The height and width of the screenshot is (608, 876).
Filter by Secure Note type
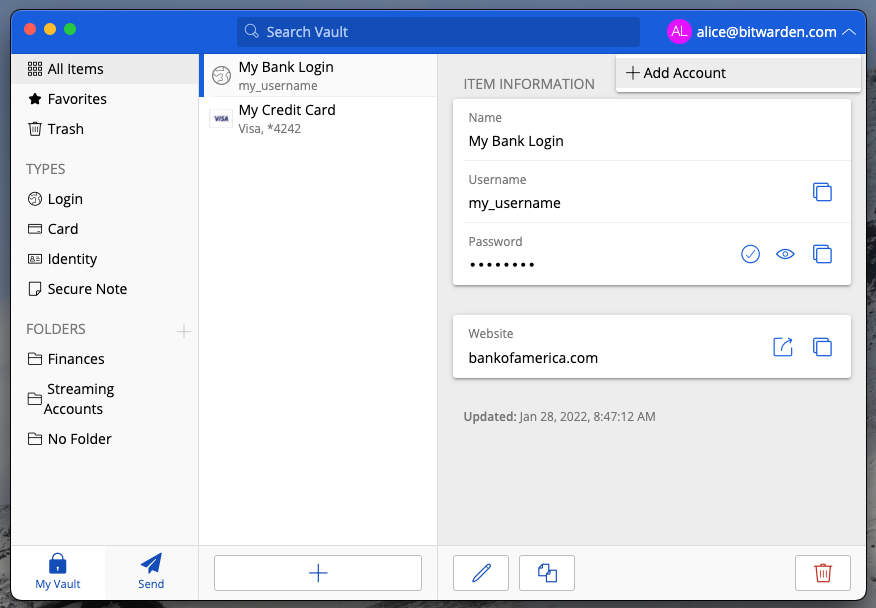(105, 289)
